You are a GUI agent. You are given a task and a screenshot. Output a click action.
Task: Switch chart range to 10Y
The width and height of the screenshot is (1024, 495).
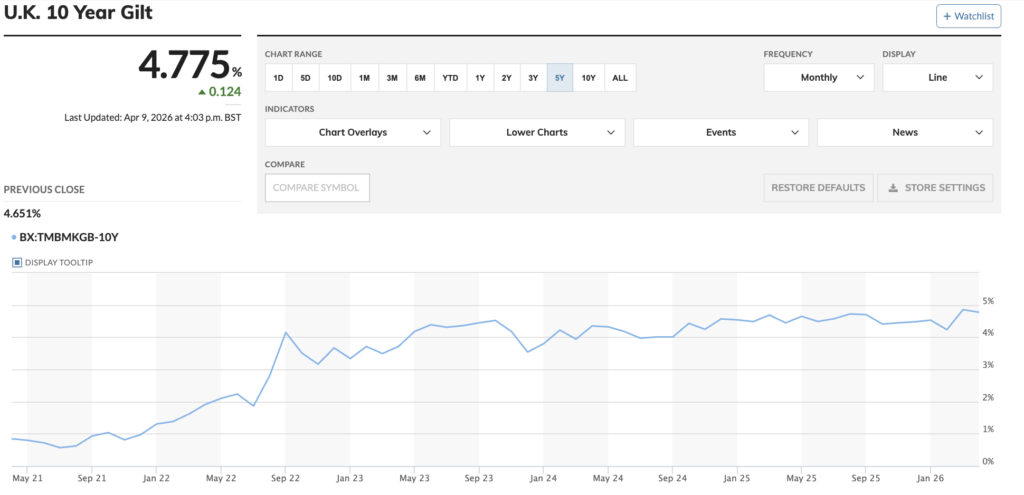click(588, 78)
